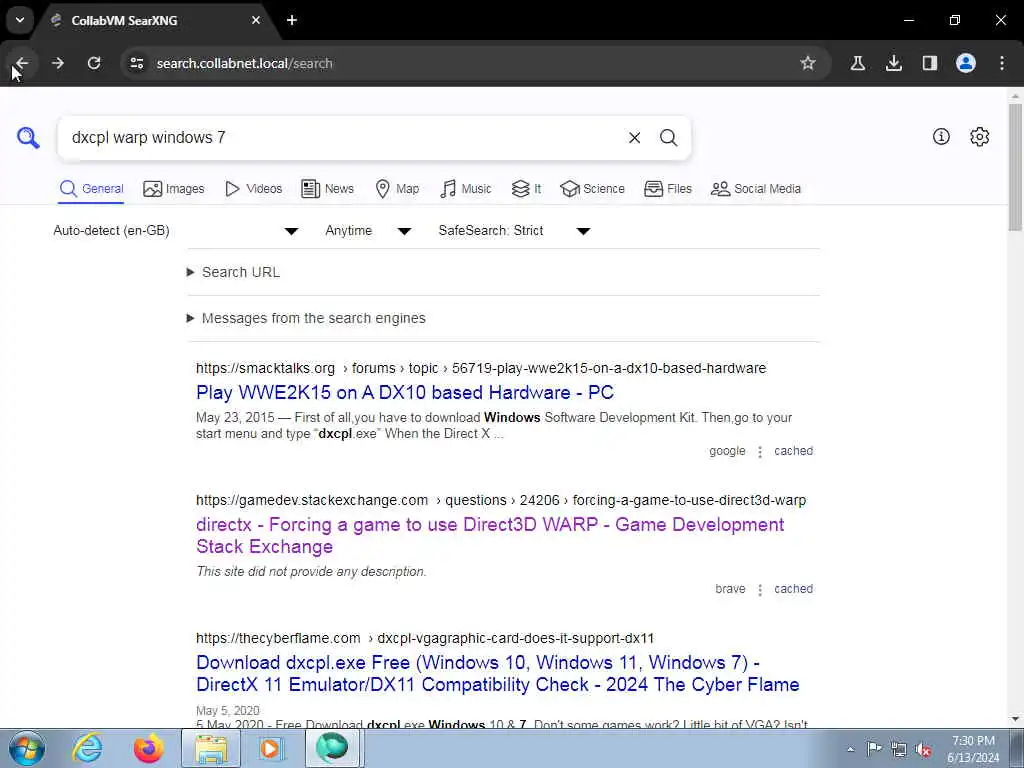1024x768 pixels.
Task: Open SearXNG preferences gear icon
Action: (980, 136)
